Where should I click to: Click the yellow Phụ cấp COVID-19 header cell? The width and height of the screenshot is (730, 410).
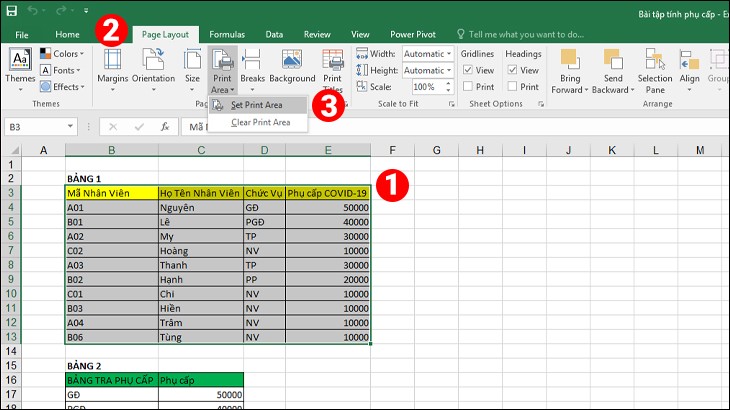[x=328, y=193]
